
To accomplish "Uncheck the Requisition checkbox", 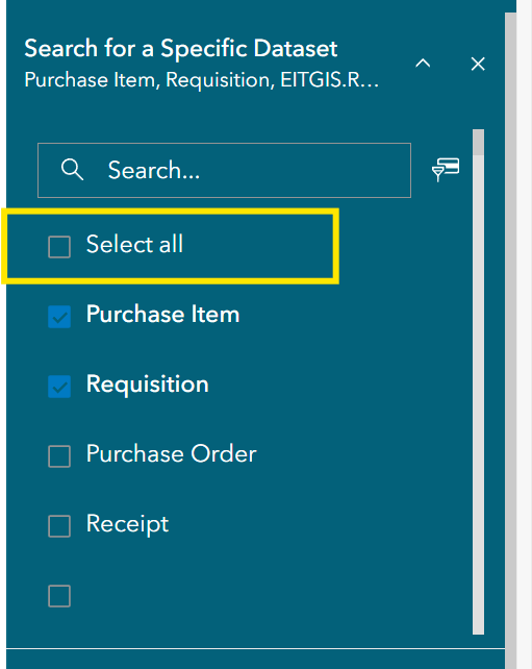I will 59,387.
